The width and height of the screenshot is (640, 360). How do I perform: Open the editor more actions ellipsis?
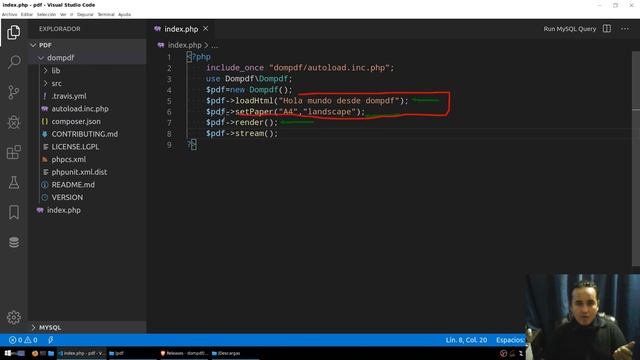[624, 29]
